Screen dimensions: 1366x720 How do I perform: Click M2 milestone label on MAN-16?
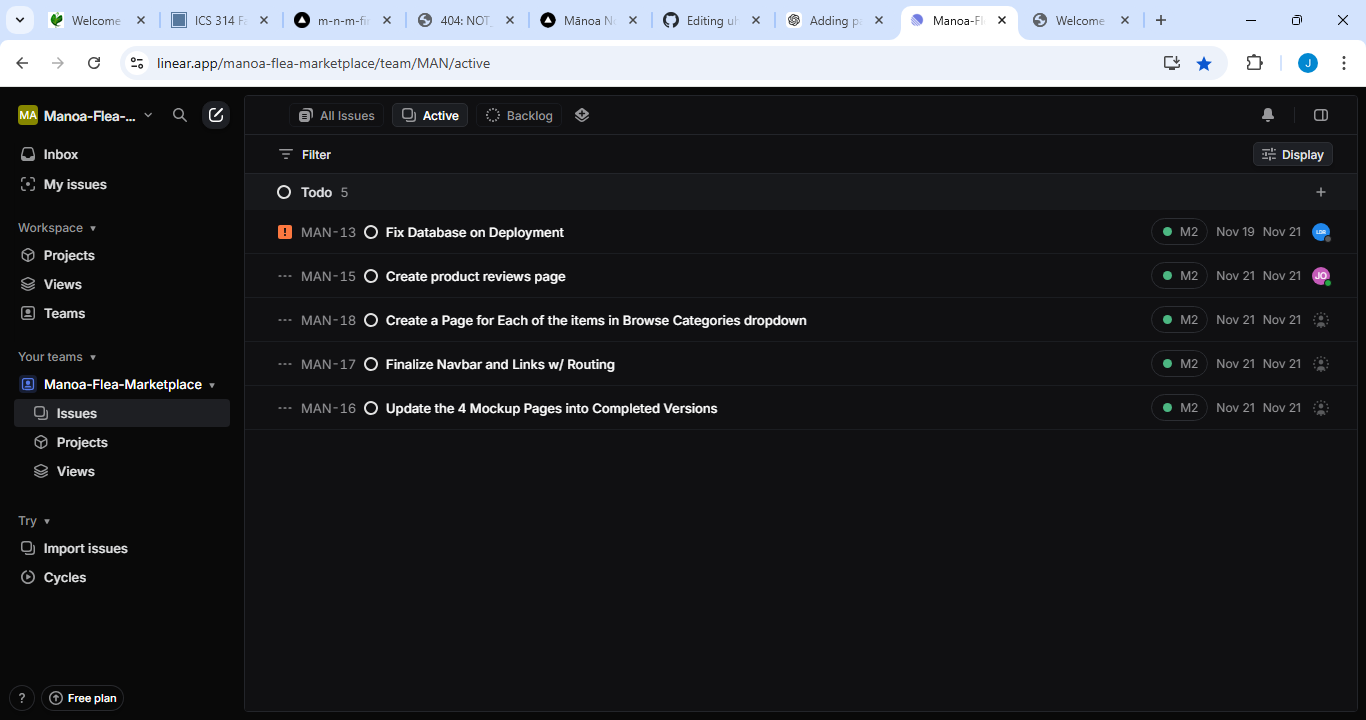coord(1179,408)
